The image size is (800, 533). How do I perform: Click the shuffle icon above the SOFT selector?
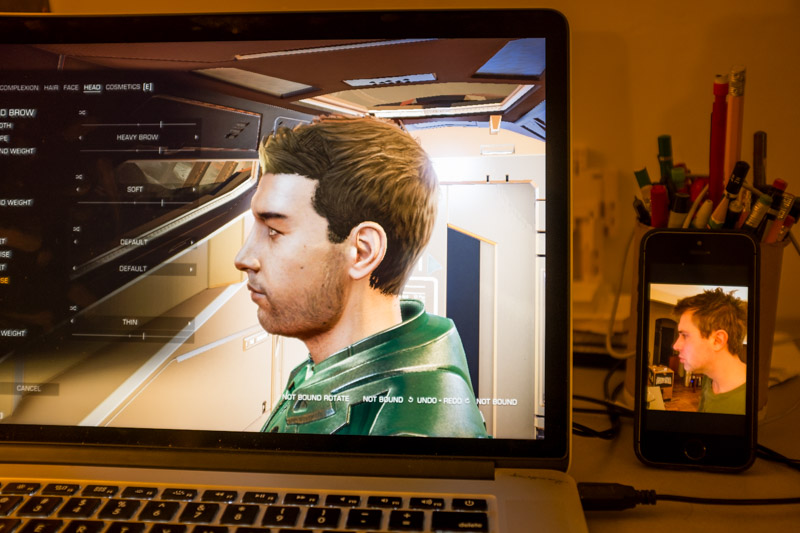79,177
